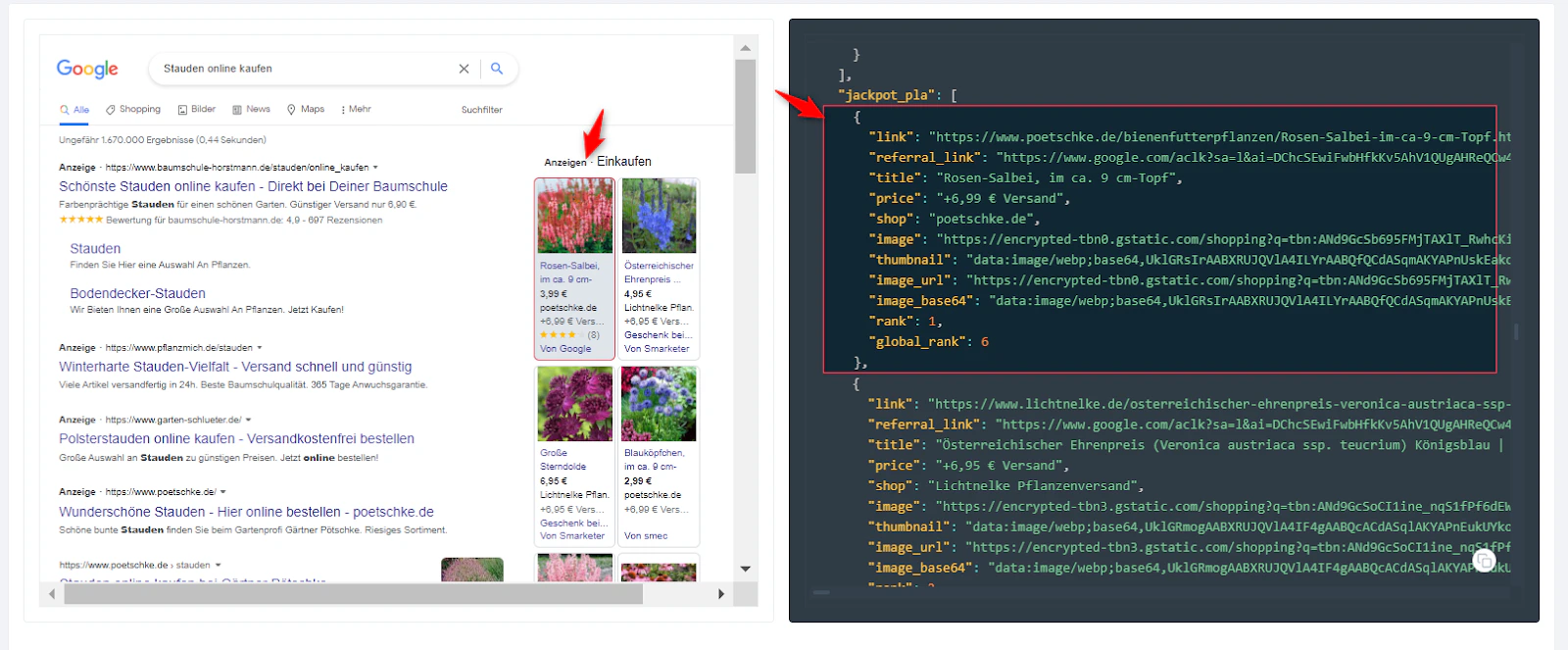Viewport: 1568px width, 650px height.
Task: Click the "jackpot_pla" key in the JSON
Action: point(887,95)
